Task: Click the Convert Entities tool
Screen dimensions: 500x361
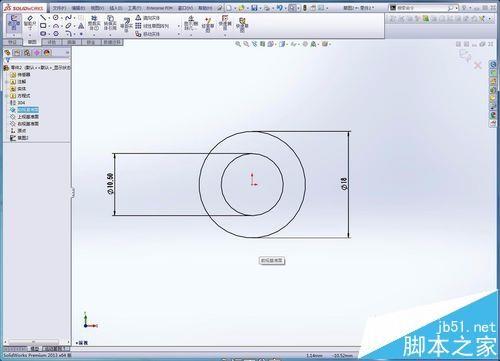Action: [110, 23]
